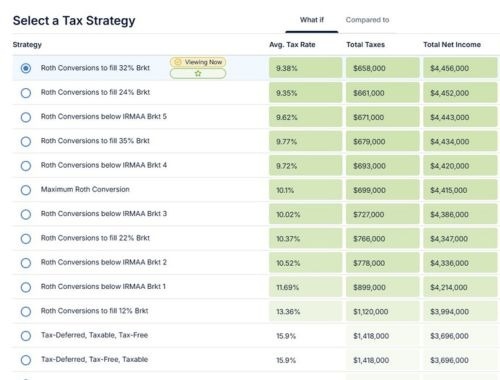Screen dimensions: 500x380
Task: Pick Roth Conversions below IRMAA Brkt 1
Action: click(x=26, y=287)
